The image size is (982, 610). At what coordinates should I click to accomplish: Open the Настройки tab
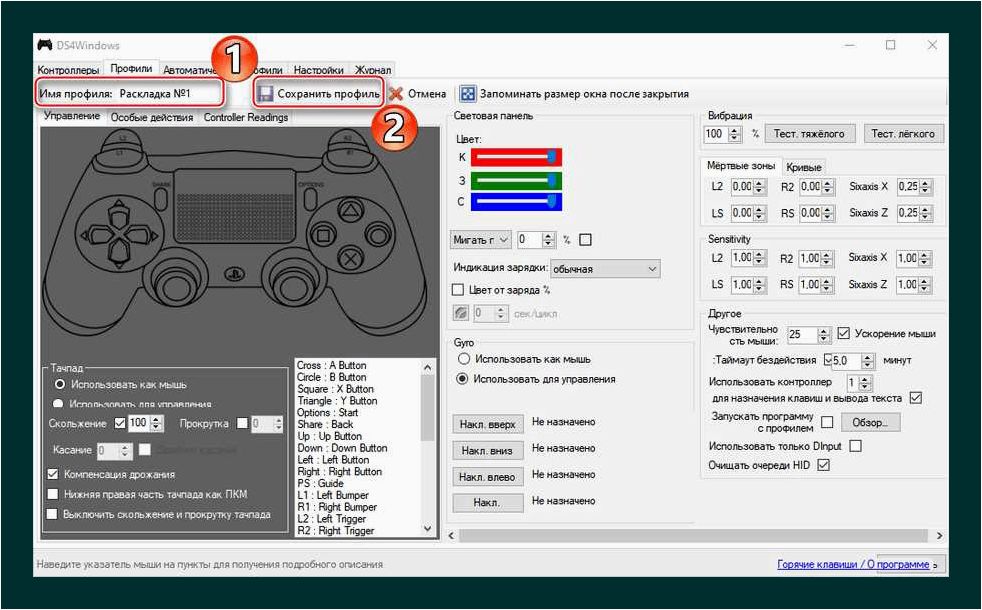tap(318, 70)
